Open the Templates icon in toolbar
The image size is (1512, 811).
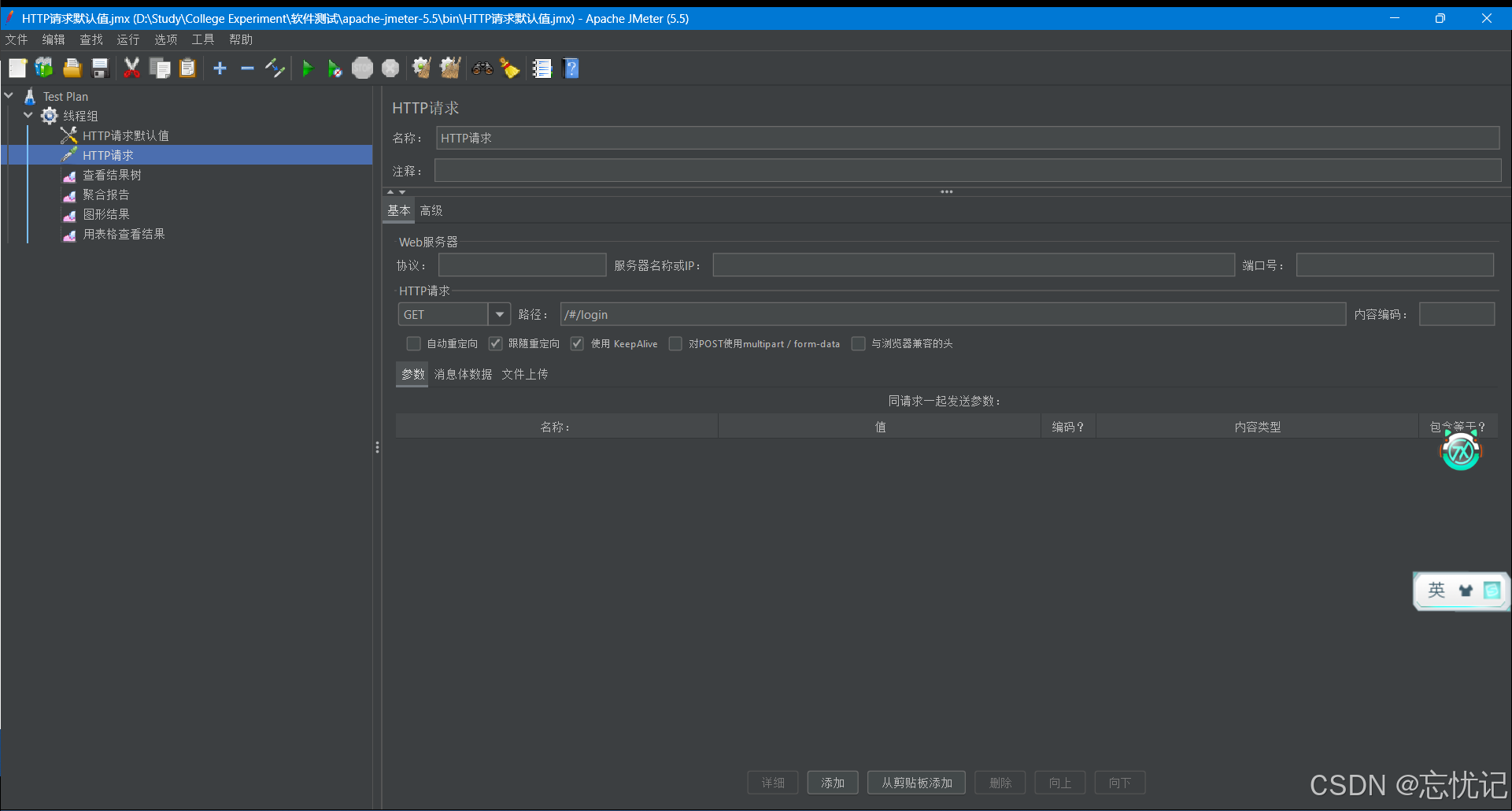coord(44,69)
